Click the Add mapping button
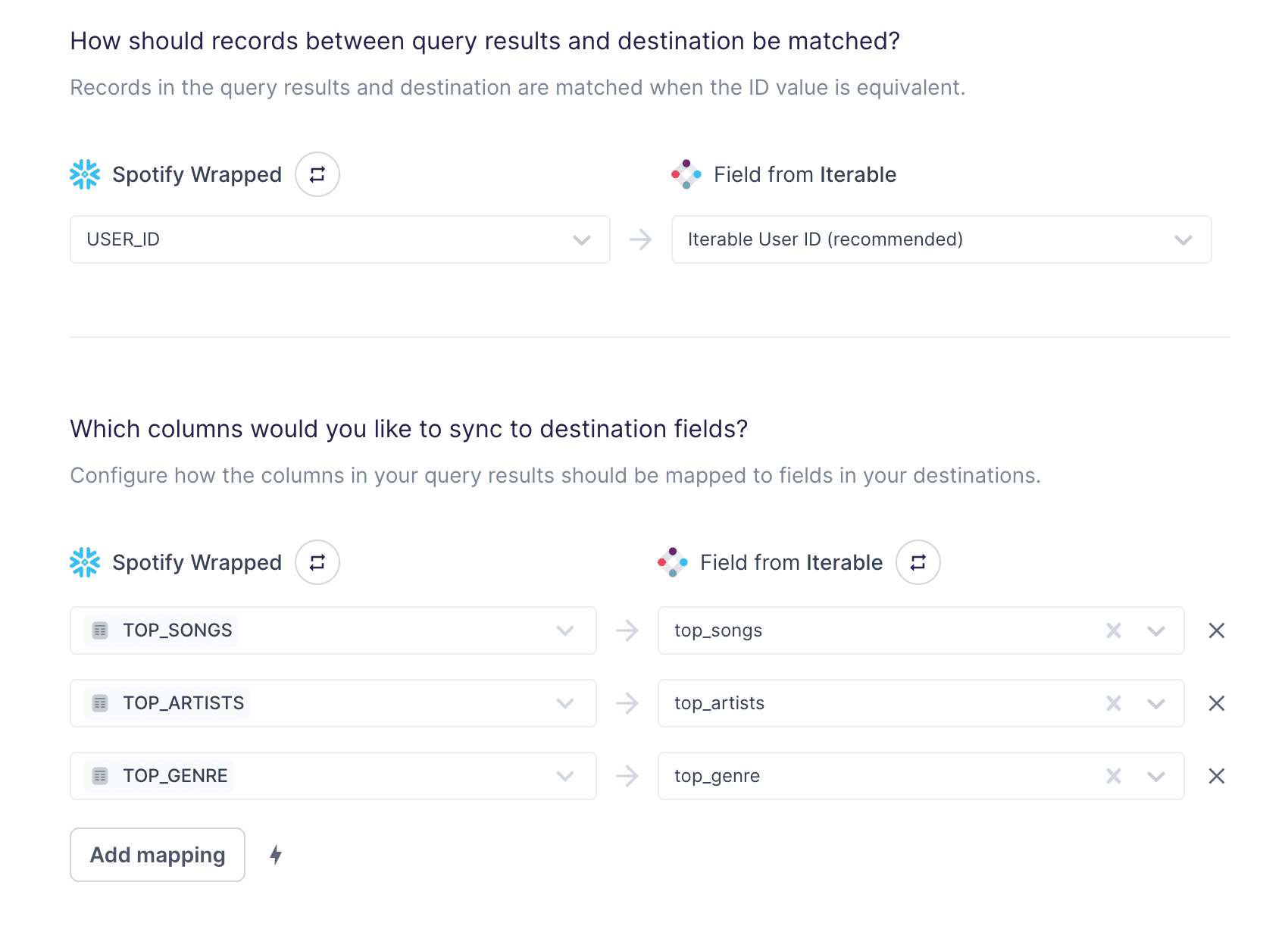This screenshot has height=926, width=1288. tap(158, 855)
